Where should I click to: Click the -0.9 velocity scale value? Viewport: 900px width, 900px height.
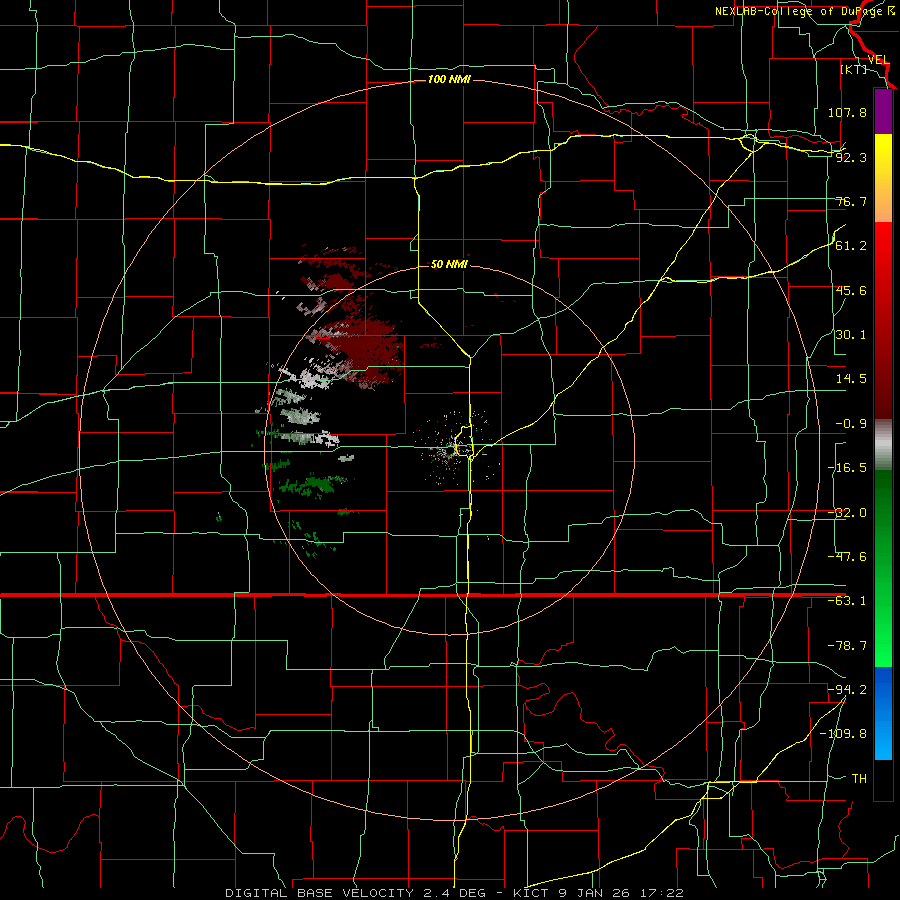click(851, 424)
